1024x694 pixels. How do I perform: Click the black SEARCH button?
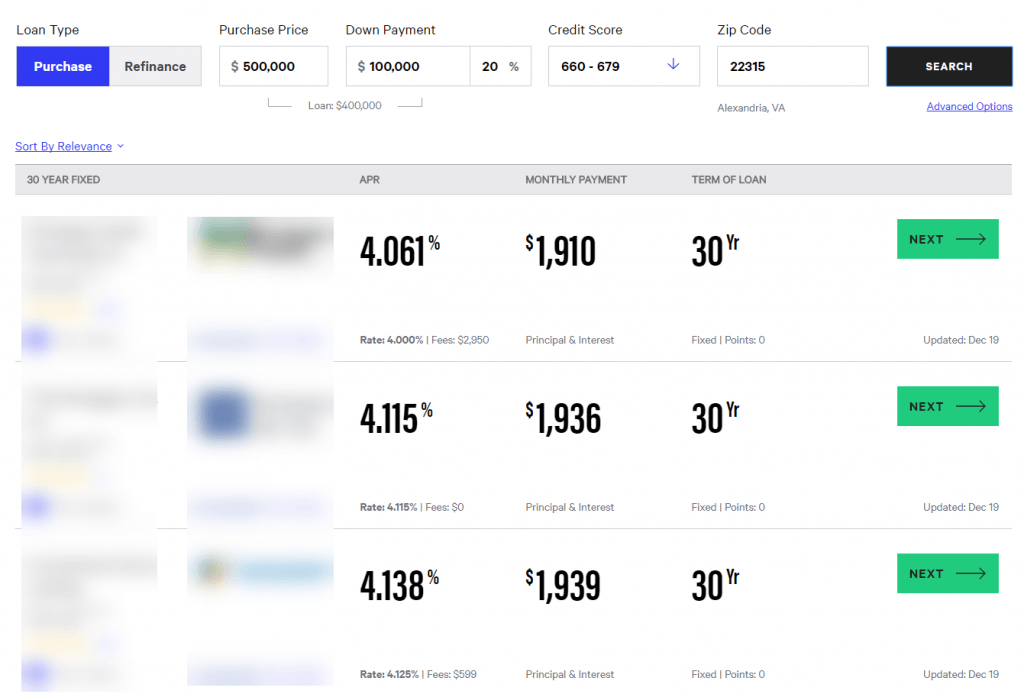click(x=949, y=66)
